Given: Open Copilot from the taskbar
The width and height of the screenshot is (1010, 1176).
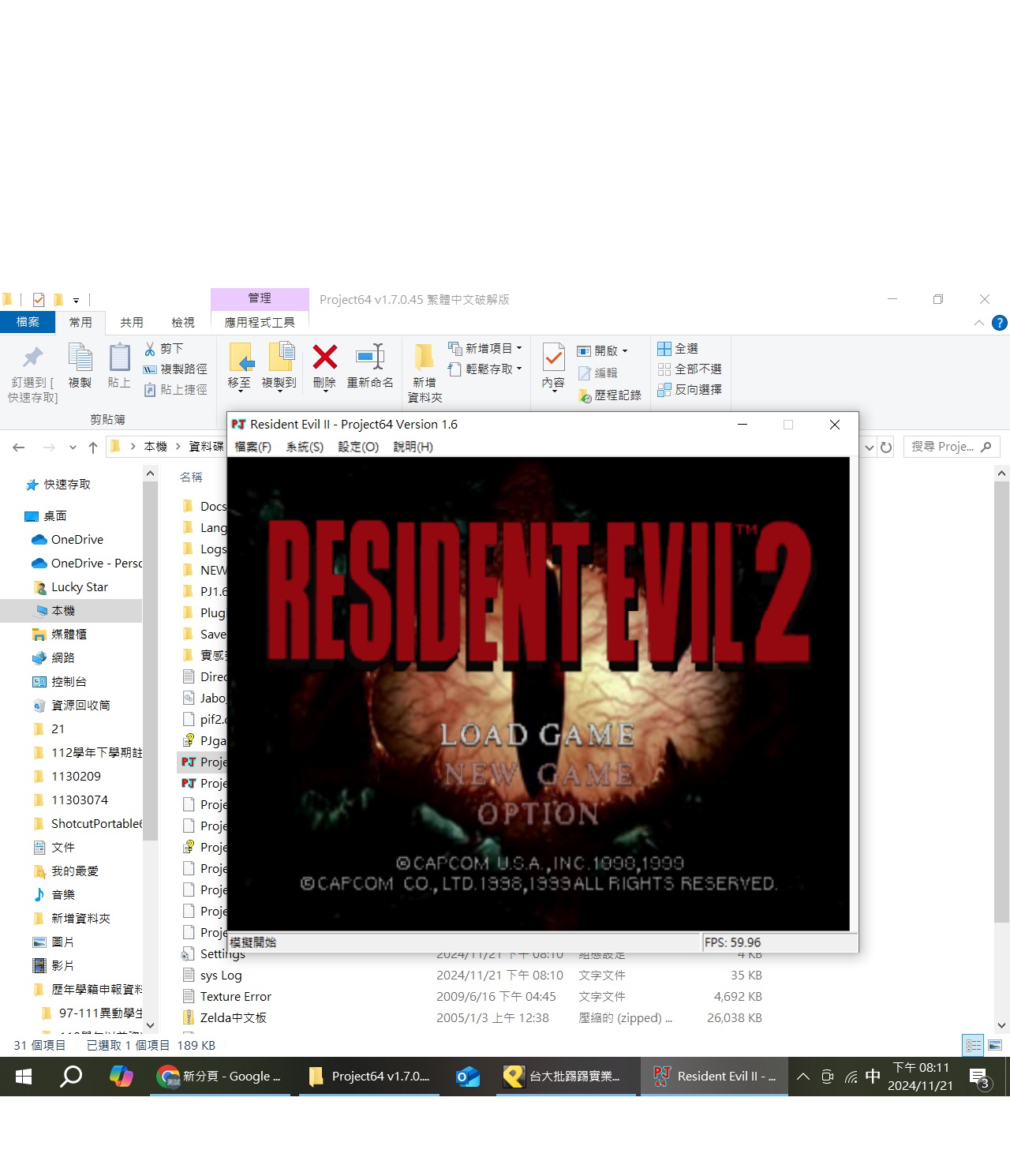Looking at the screenshot, I should 121,1077.
